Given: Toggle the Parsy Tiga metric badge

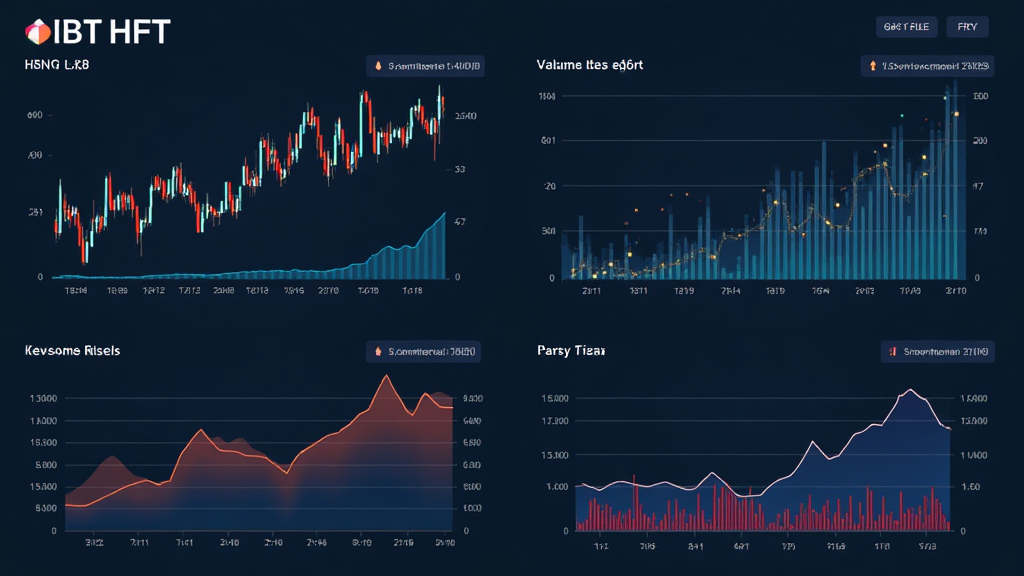Looking at the screenshot, I should click(x=940, y=351).
